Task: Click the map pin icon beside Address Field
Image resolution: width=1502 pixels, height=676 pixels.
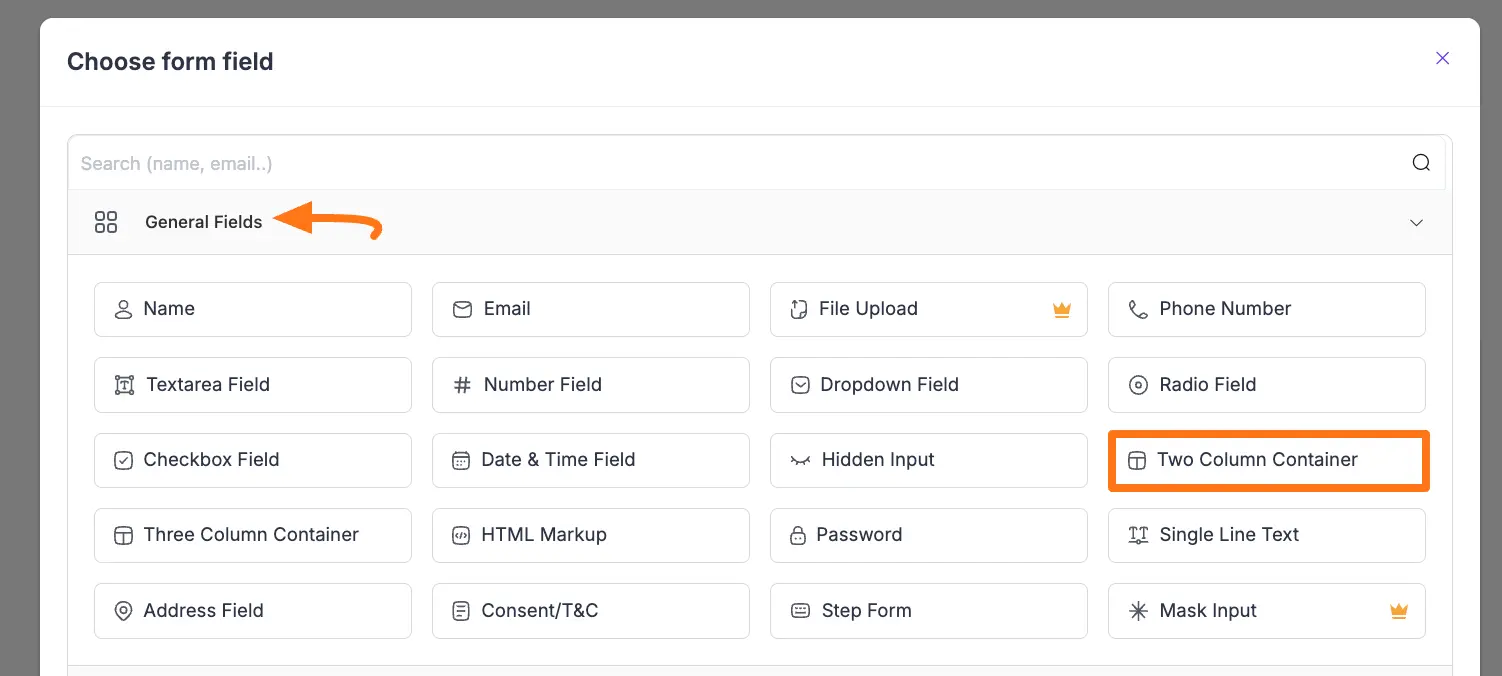Action: click(124, 611)
